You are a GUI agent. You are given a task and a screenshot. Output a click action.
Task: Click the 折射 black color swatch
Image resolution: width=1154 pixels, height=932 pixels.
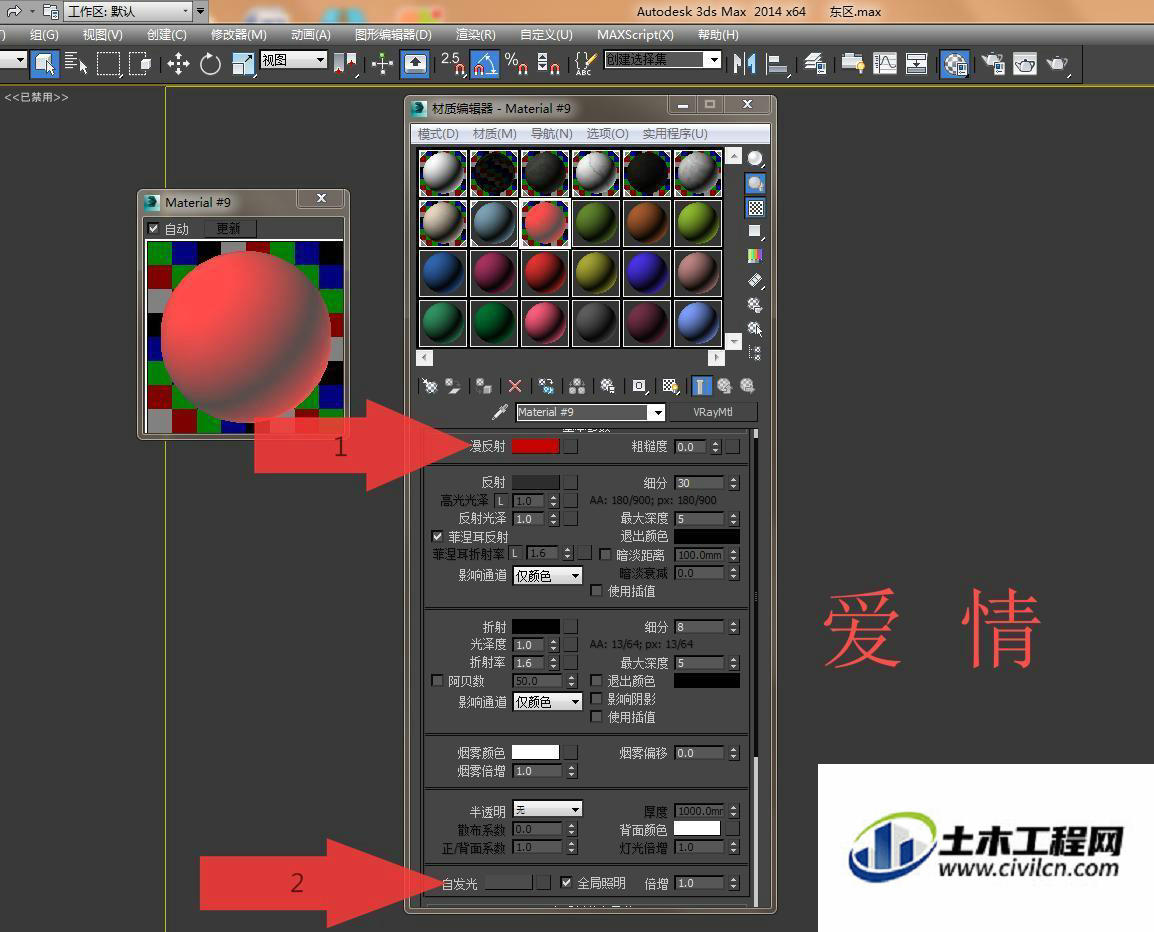[535, 626]
